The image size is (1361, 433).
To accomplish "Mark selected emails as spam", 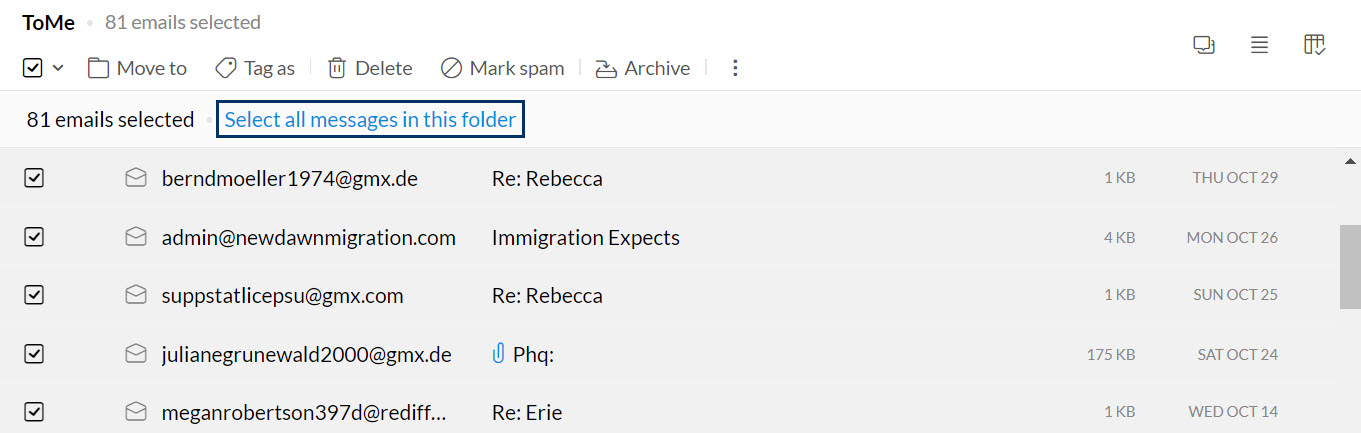I will click(503, 68).
